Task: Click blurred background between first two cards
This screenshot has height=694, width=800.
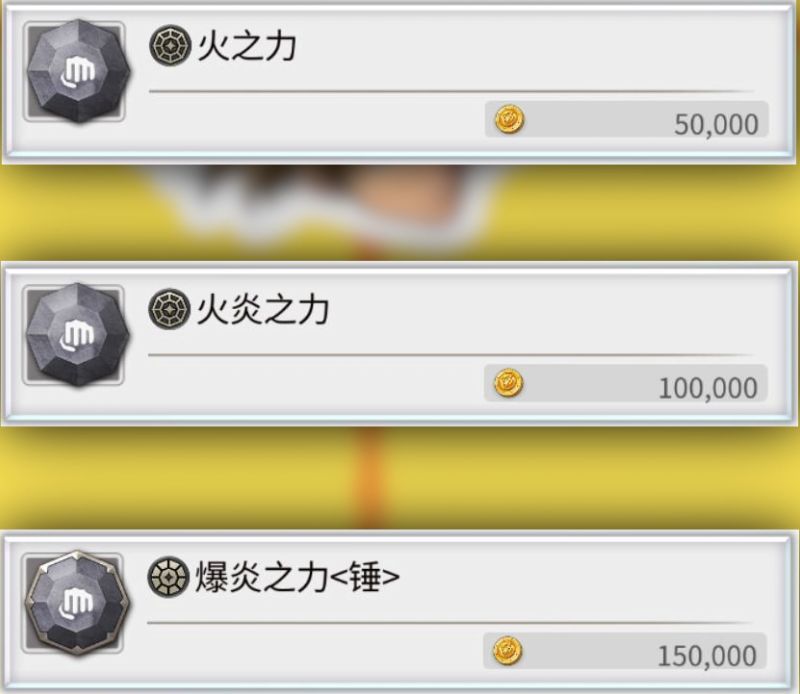Action: [399, 213]
